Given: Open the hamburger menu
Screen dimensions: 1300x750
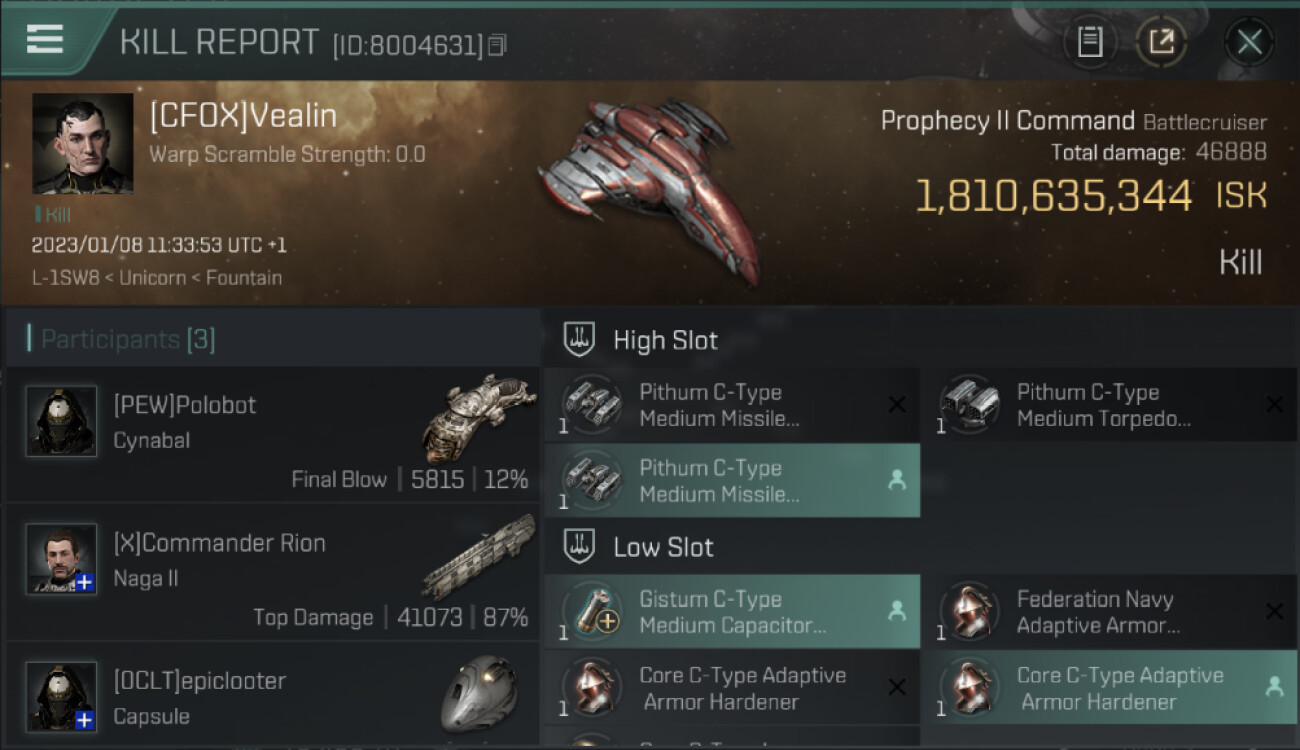Looking at the screenshot, I should (45, 40).
